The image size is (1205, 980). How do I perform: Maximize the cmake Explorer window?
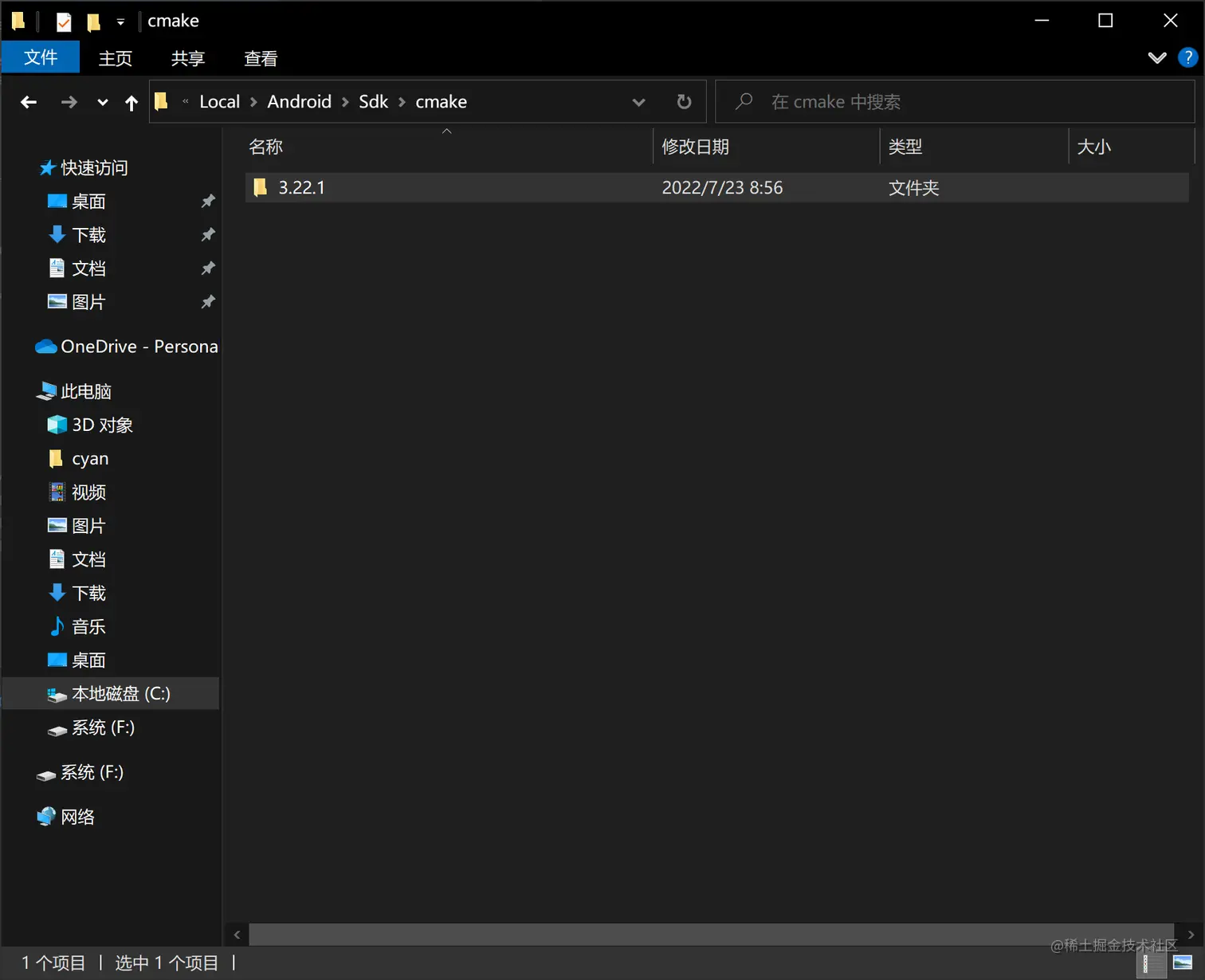click(1105, 21)
